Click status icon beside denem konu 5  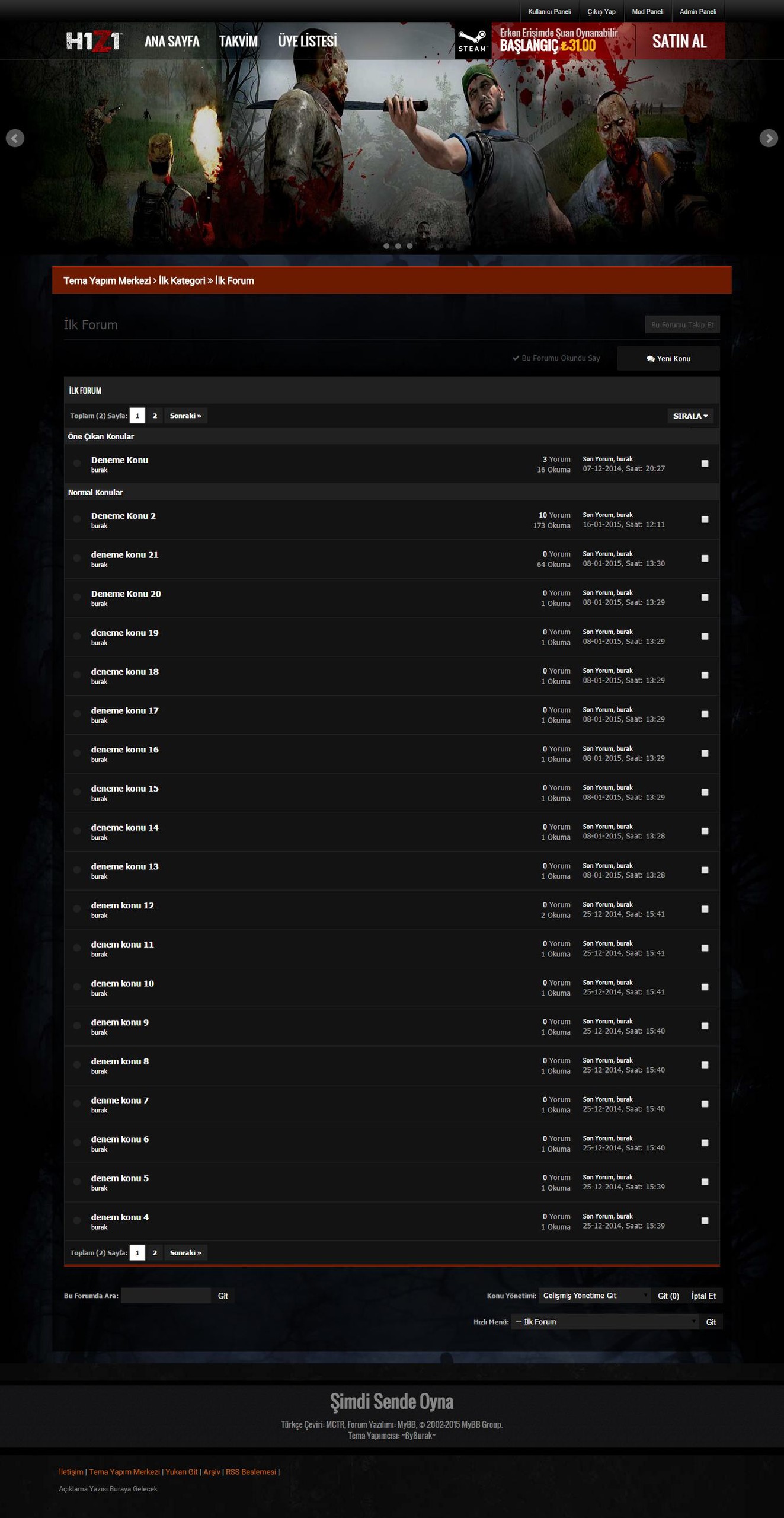tap(77, 1182)
